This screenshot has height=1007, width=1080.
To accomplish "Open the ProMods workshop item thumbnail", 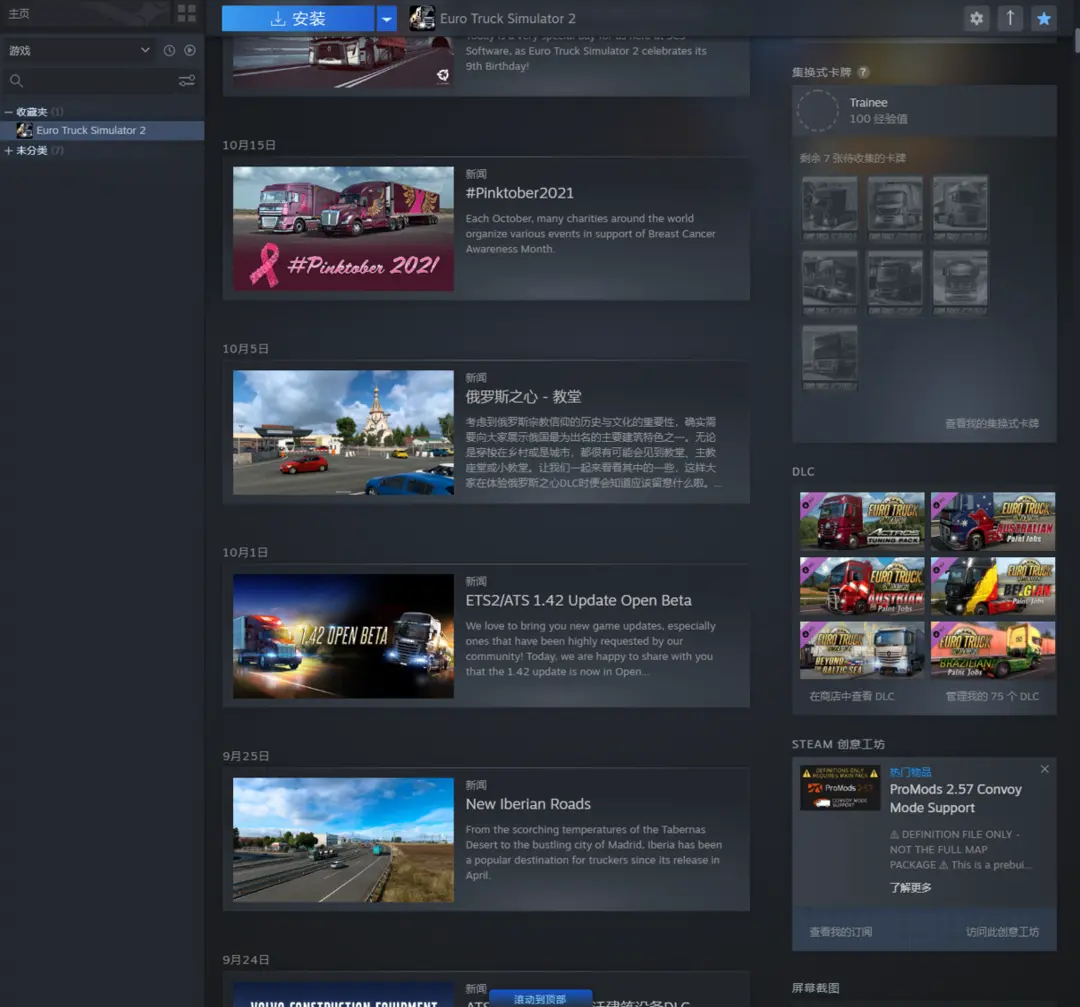I will [x=840, y=787].
